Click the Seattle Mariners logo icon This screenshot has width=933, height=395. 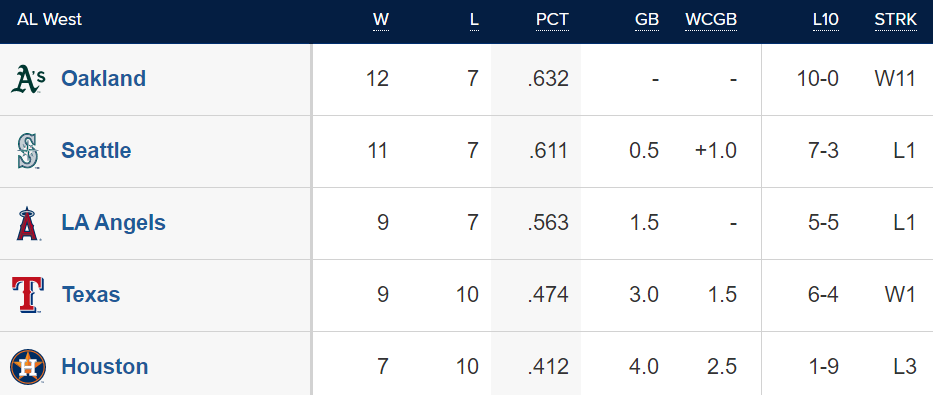tap(28, 151)
